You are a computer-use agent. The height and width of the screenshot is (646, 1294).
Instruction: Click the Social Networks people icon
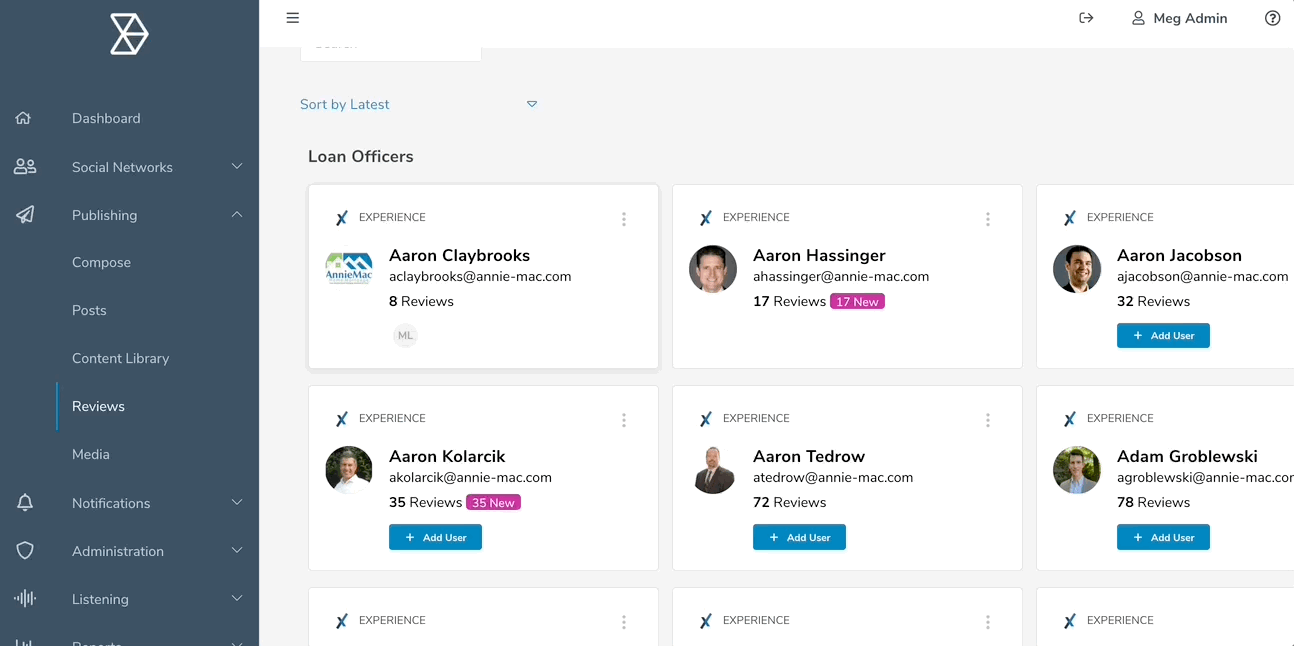click(25, 167)
